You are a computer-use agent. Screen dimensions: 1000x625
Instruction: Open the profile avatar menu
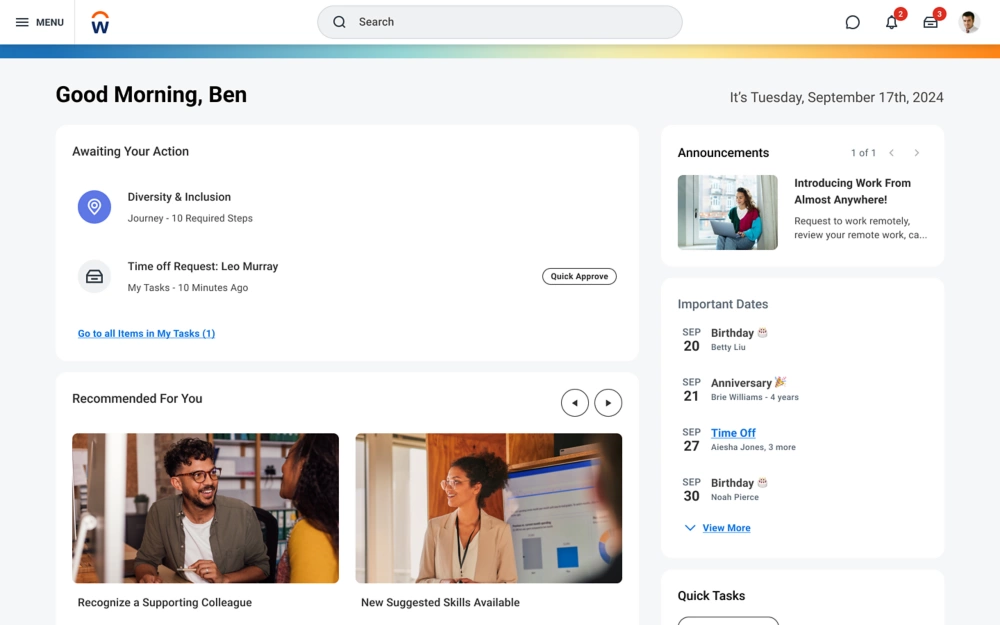[969, 22]
